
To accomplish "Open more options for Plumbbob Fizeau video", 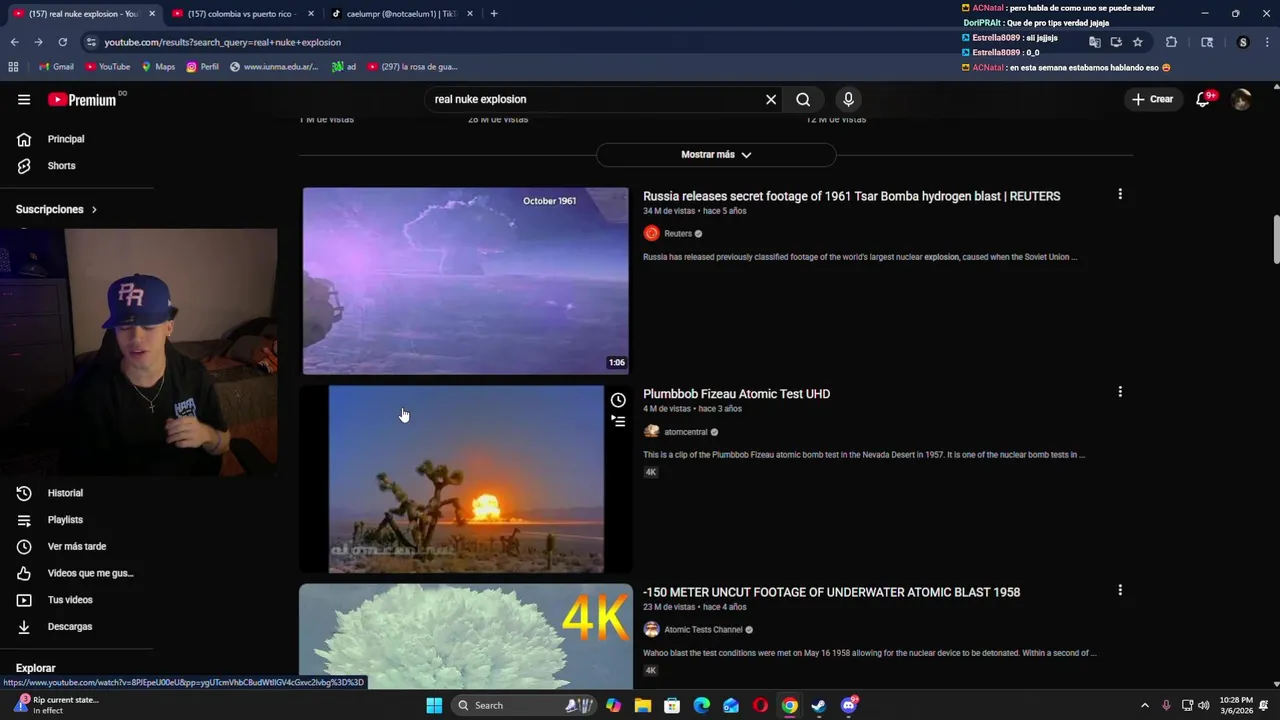I will point(1120,392).
